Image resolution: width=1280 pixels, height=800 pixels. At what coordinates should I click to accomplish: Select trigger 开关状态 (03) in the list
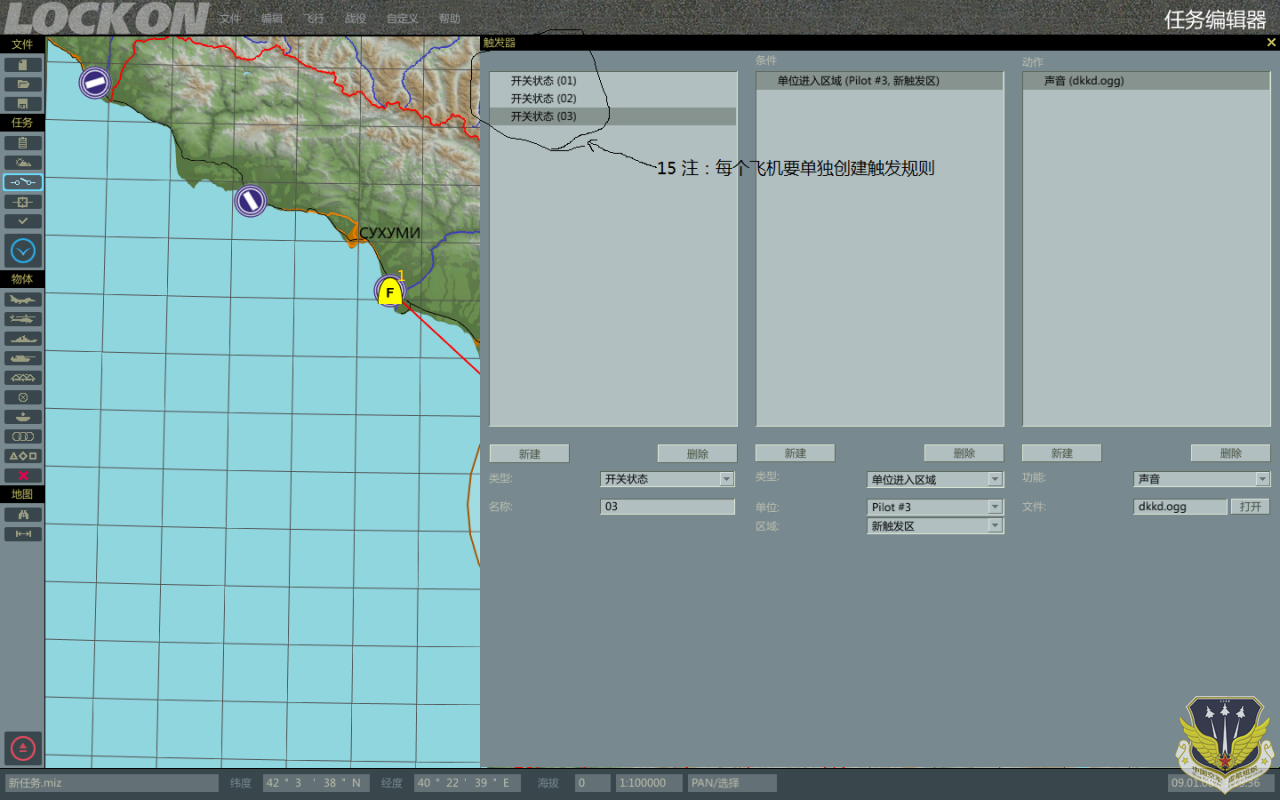[x=613, y=117]
